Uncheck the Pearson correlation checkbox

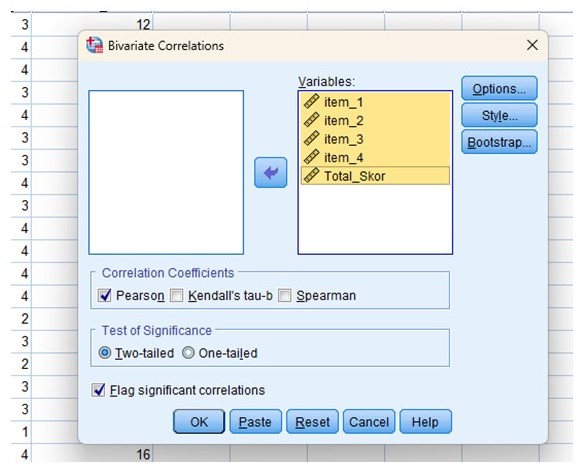[x=104, y=295]
